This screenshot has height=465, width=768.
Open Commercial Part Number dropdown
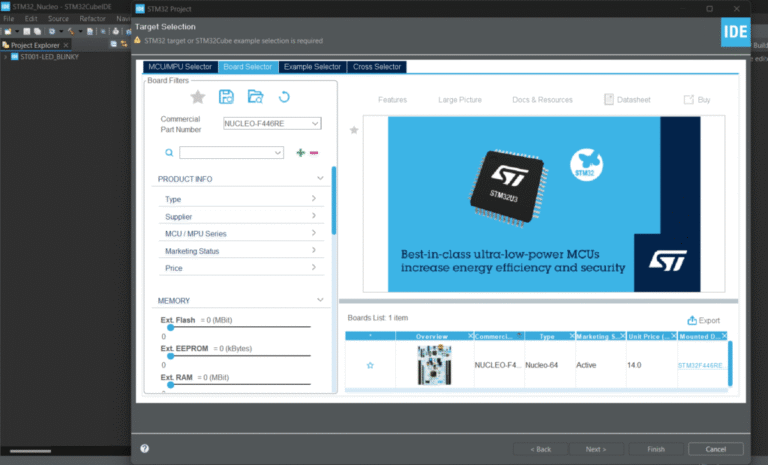(x=315, y=123)
